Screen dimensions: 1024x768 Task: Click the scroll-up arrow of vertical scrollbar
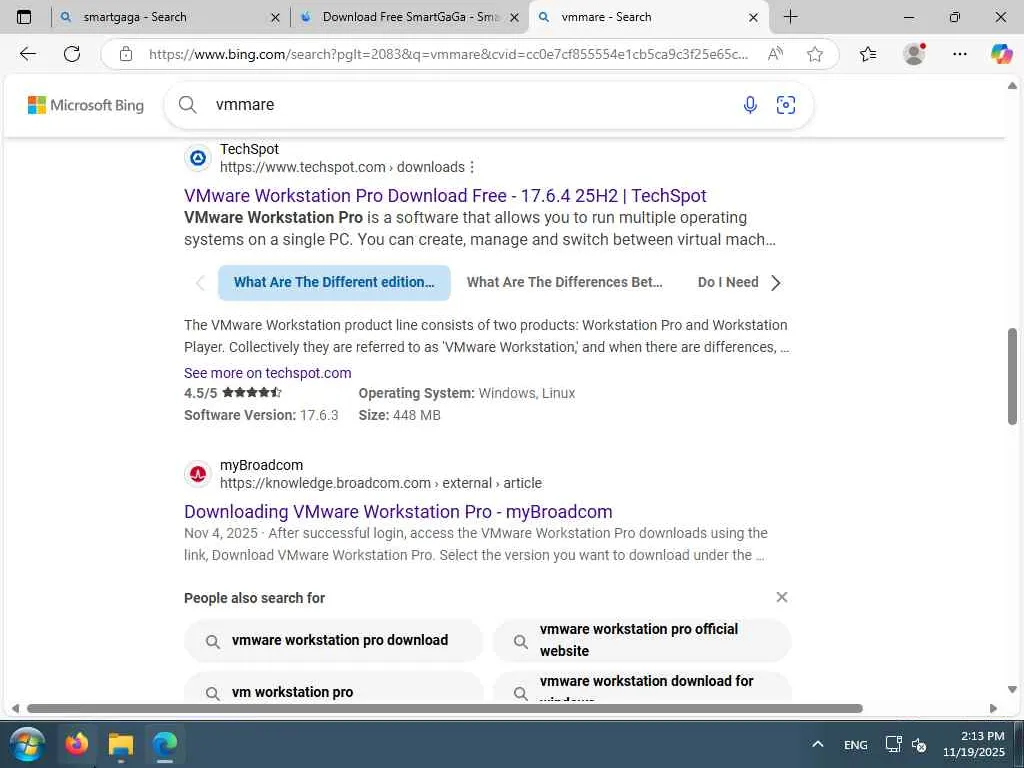click(1012, 86)
